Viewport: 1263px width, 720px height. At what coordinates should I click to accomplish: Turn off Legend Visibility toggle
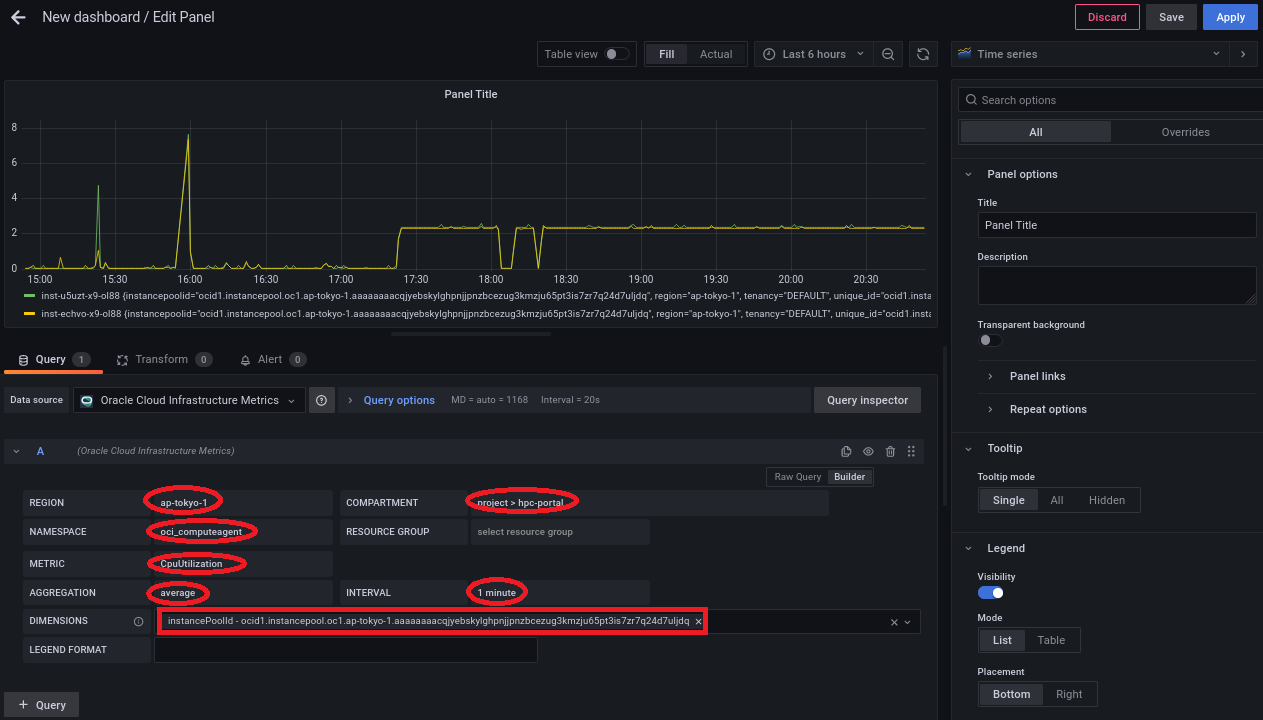[990, 593]
